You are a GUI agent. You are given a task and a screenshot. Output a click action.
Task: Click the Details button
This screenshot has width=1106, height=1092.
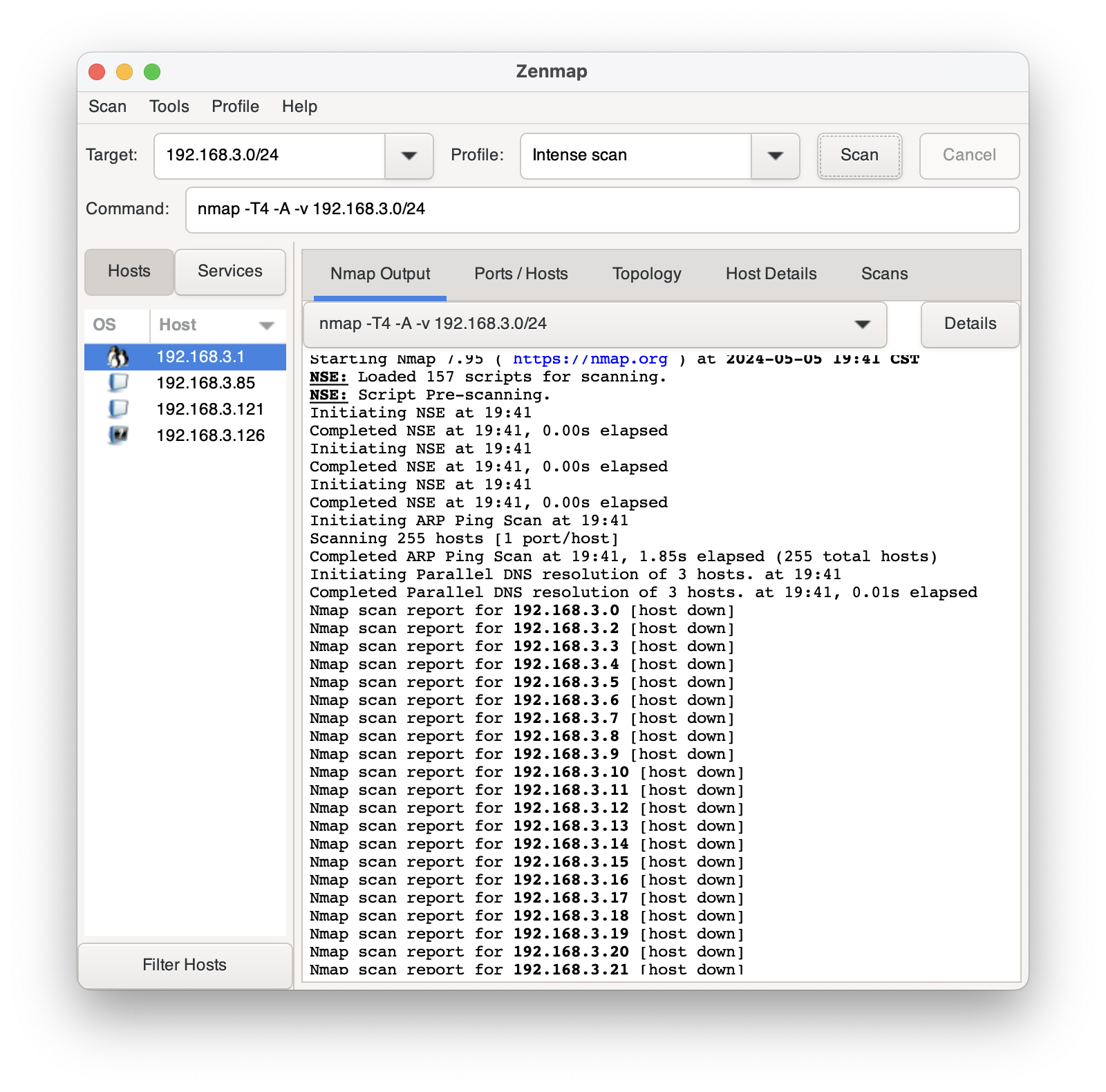969,324
